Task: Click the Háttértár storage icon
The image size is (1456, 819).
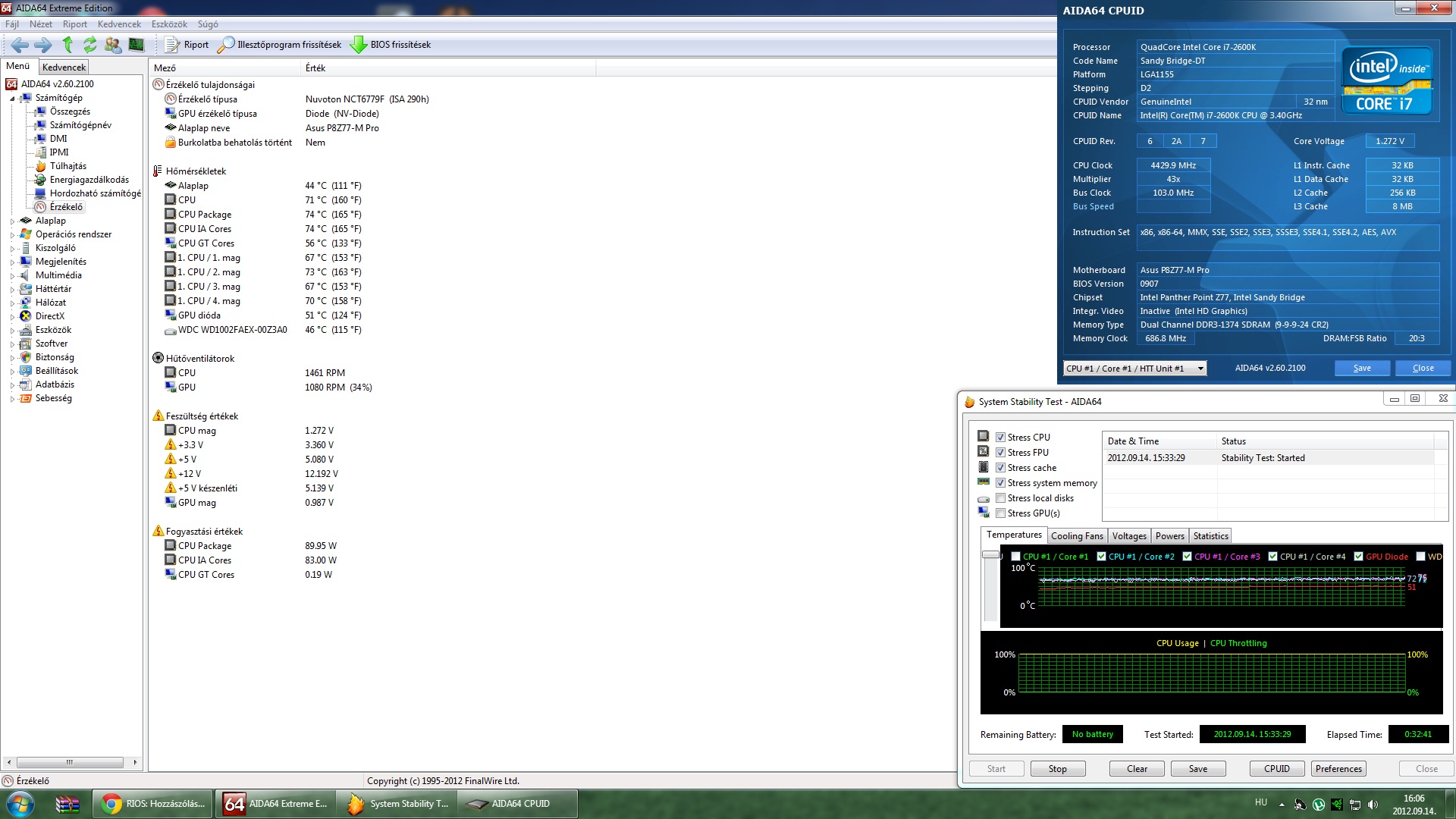Action: [26, 289]
